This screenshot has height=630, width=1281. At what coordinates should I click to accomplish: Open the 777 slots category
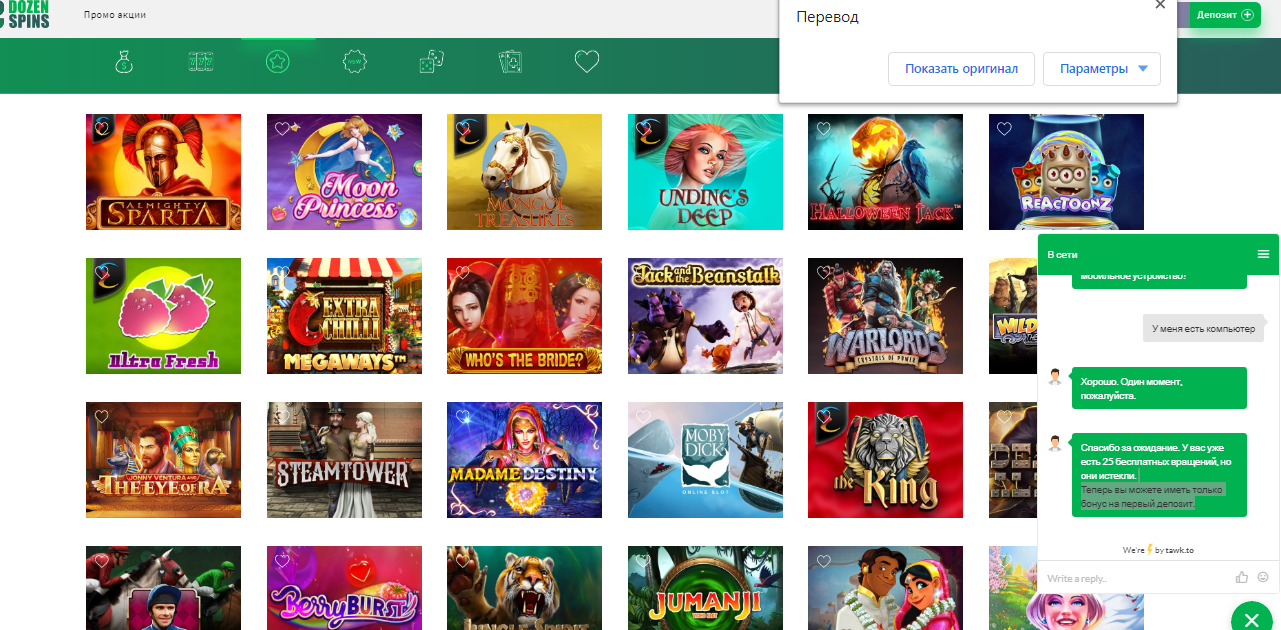[201, 63]
